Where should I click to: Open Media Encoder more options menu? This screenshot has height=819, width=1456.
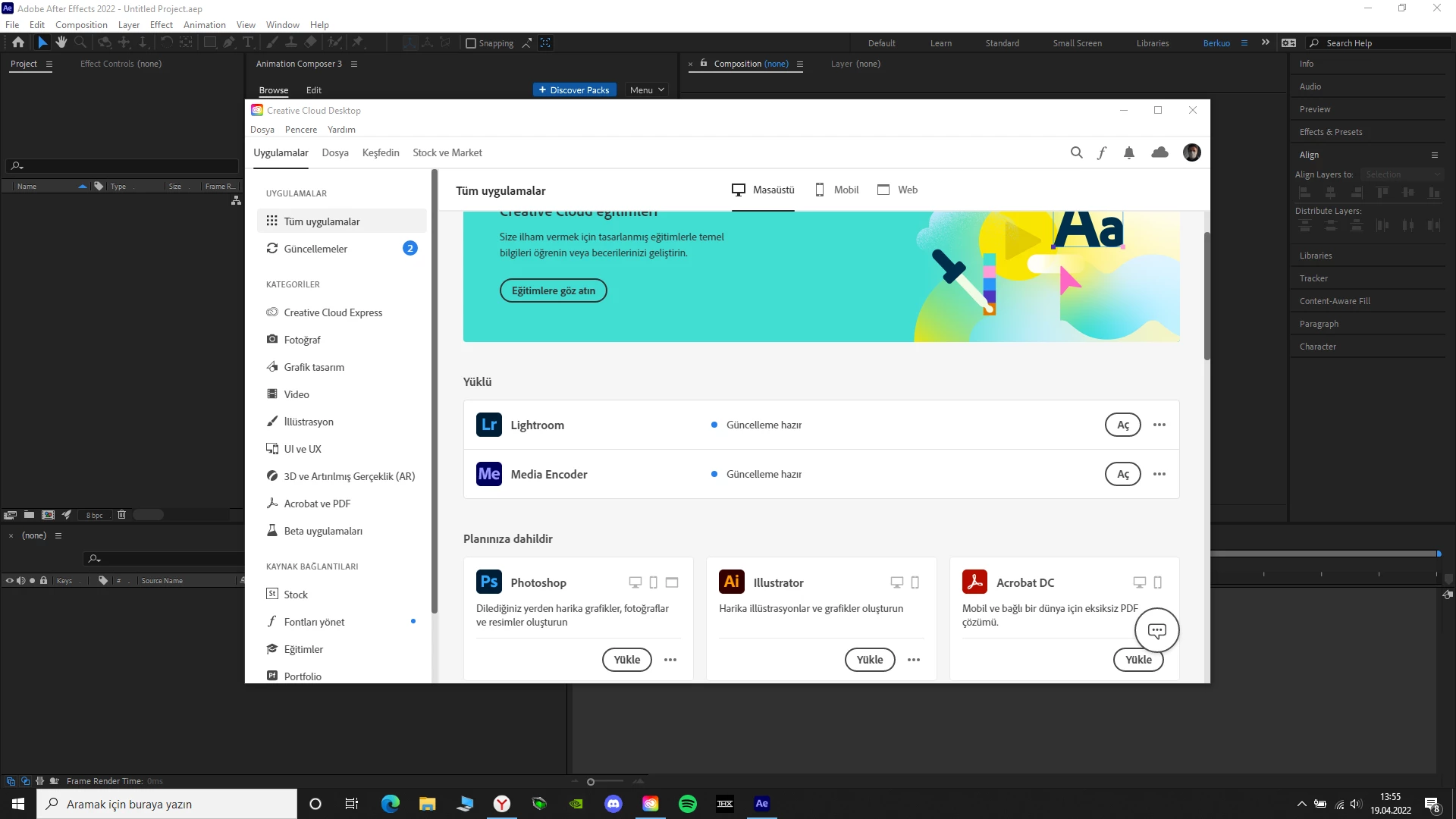click(1159, 474)
